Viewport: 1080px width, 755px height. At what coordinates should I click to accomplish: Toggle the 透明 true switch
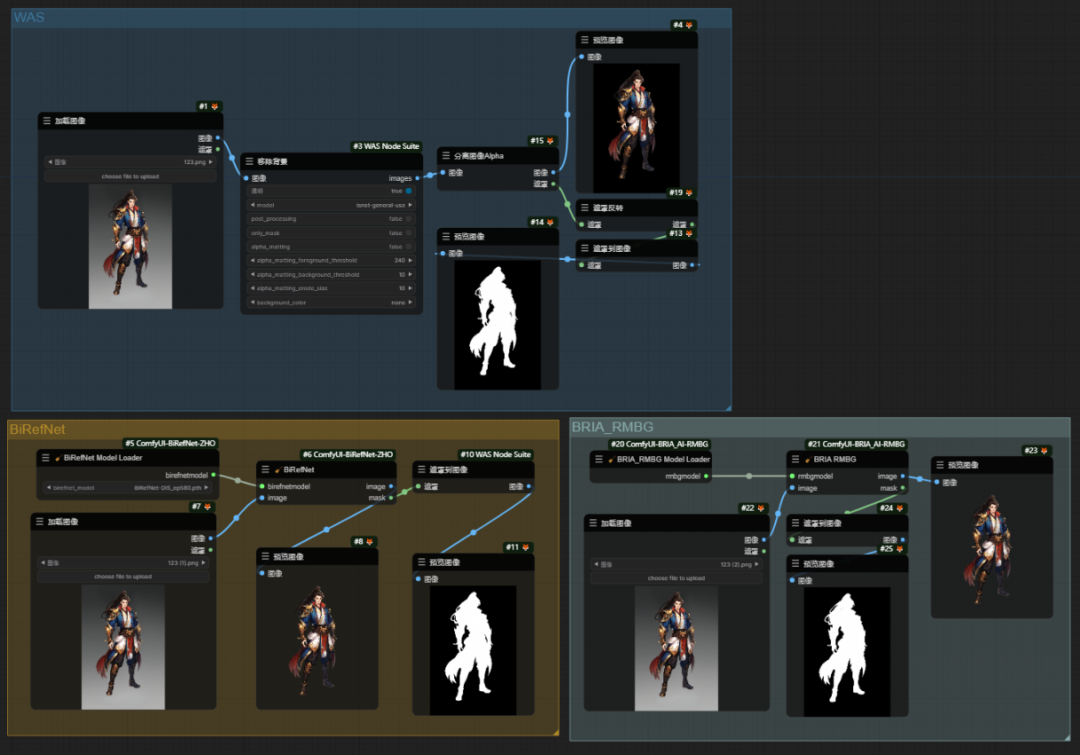coord(408,191)
